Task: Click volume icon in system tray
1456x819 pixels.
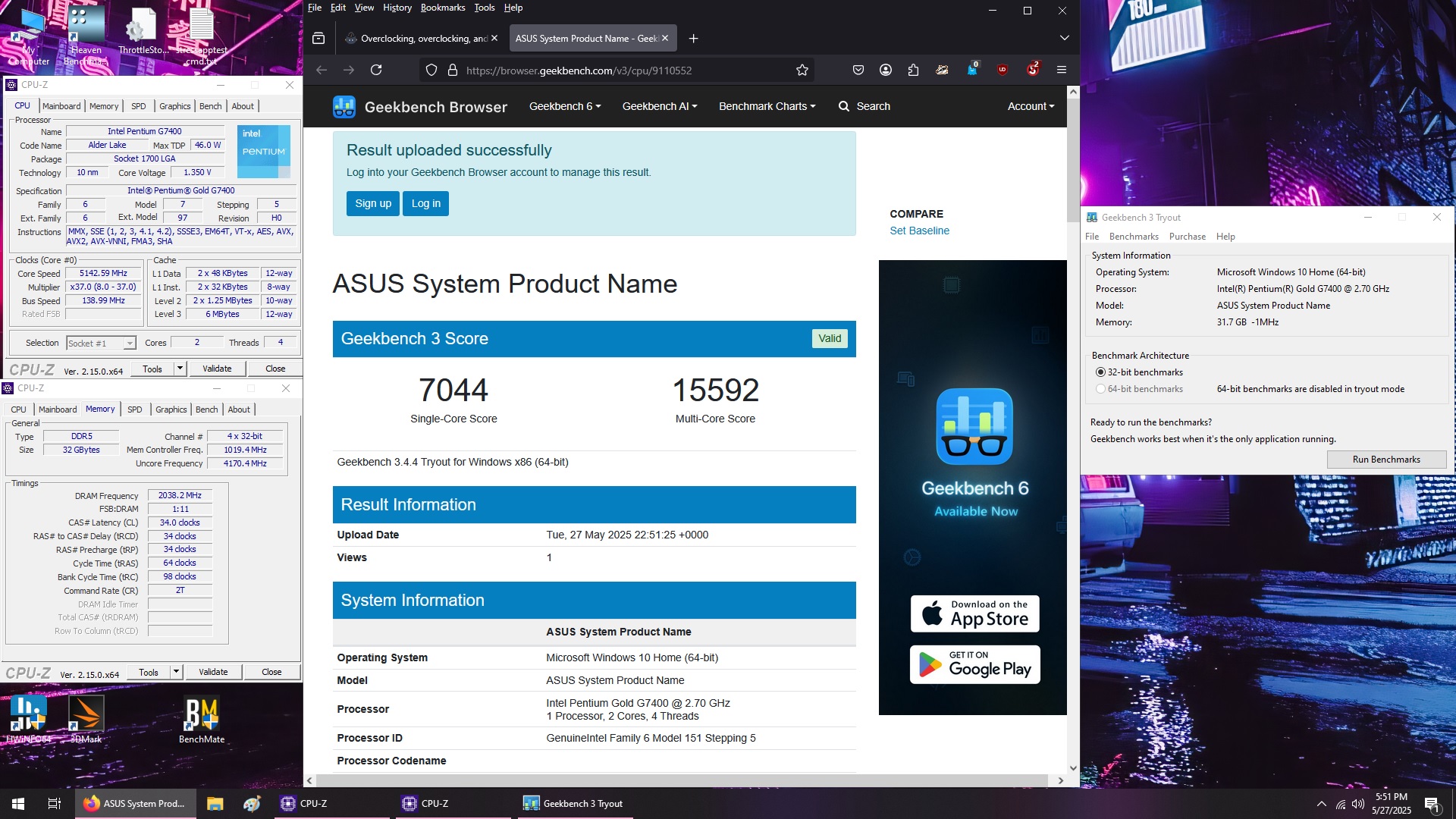Action: point(1358,804)
